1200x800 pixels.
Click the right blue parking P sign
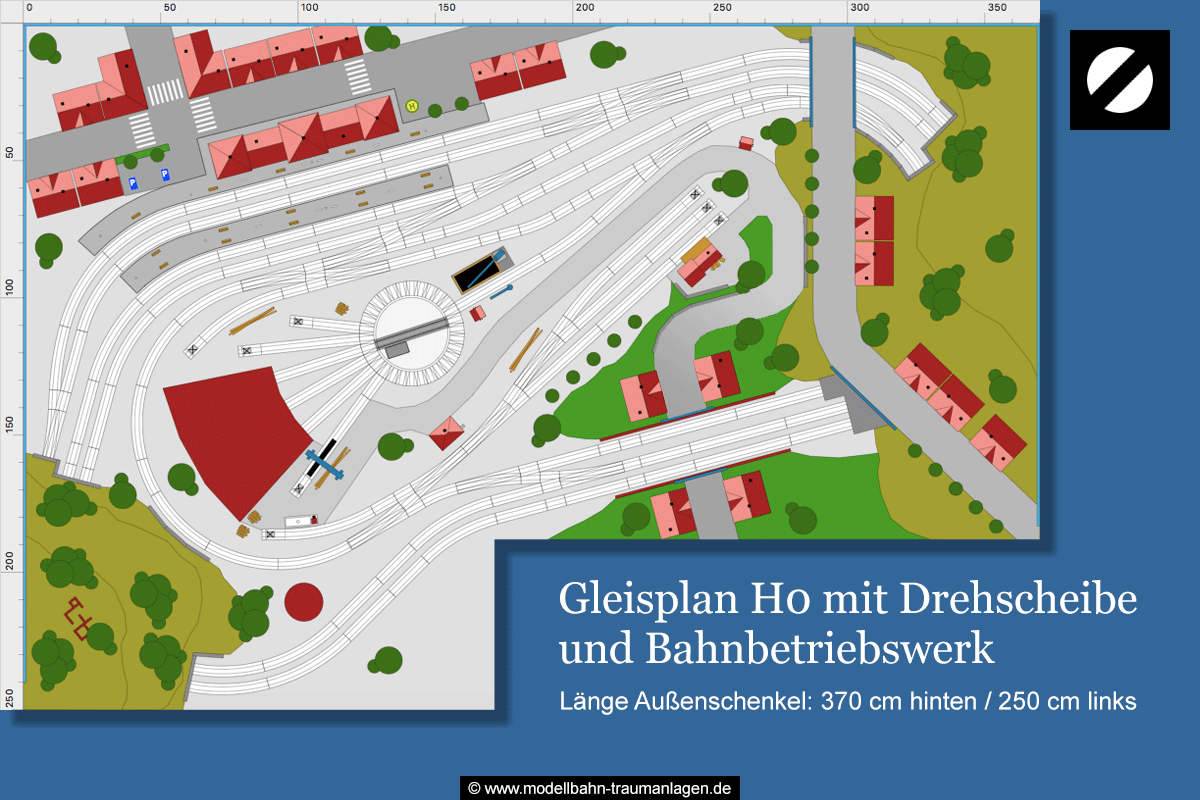[165, 175]
